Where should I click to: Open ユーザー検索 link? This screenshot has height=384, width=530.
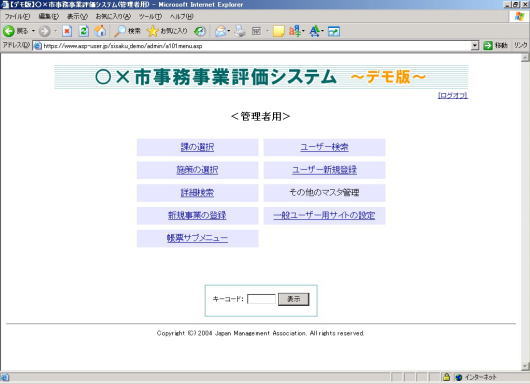324,147
